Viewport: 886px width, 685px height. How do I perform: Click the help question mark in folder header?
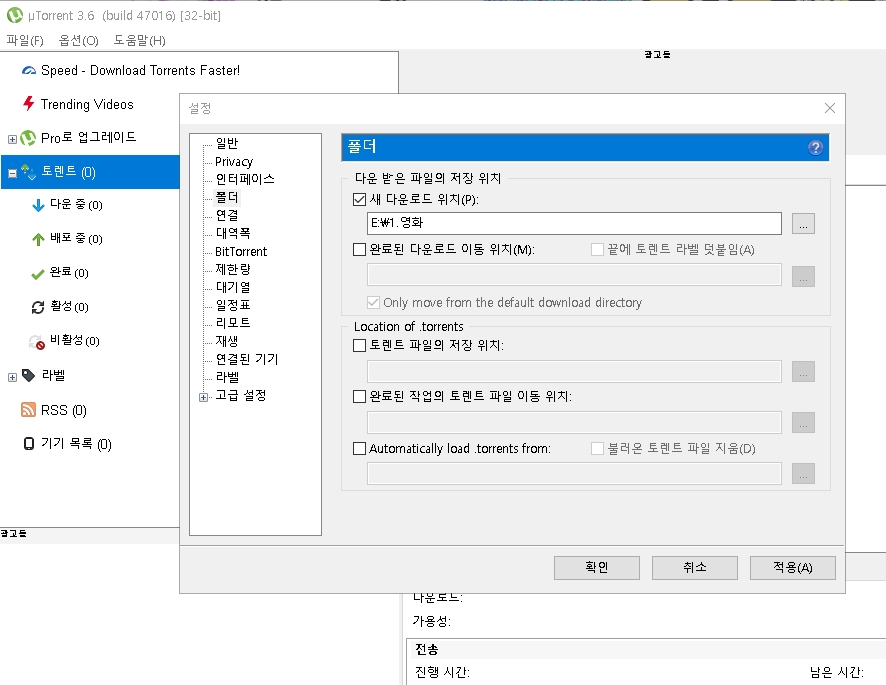pyautogui.click(x=815, y=148)
